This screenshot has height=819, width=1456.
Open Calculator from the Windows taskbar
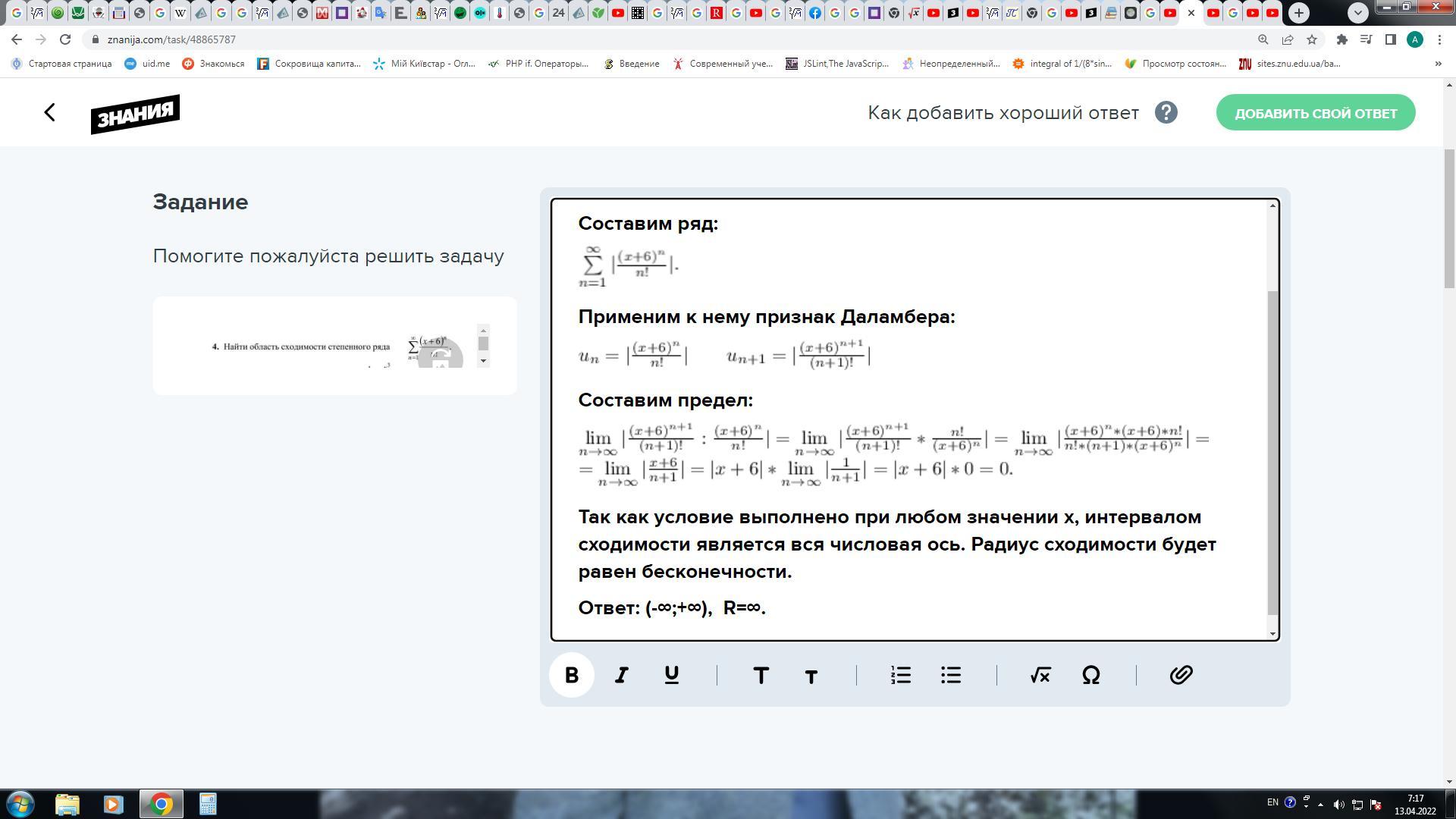click(x=208, y=804)
